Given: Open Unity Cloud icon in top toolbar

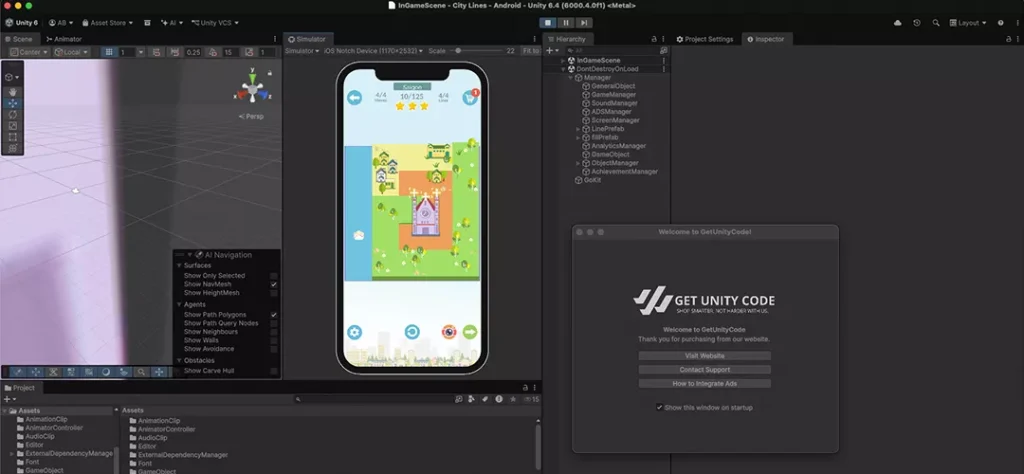Looking at the screenshot, I should point(898,23).
